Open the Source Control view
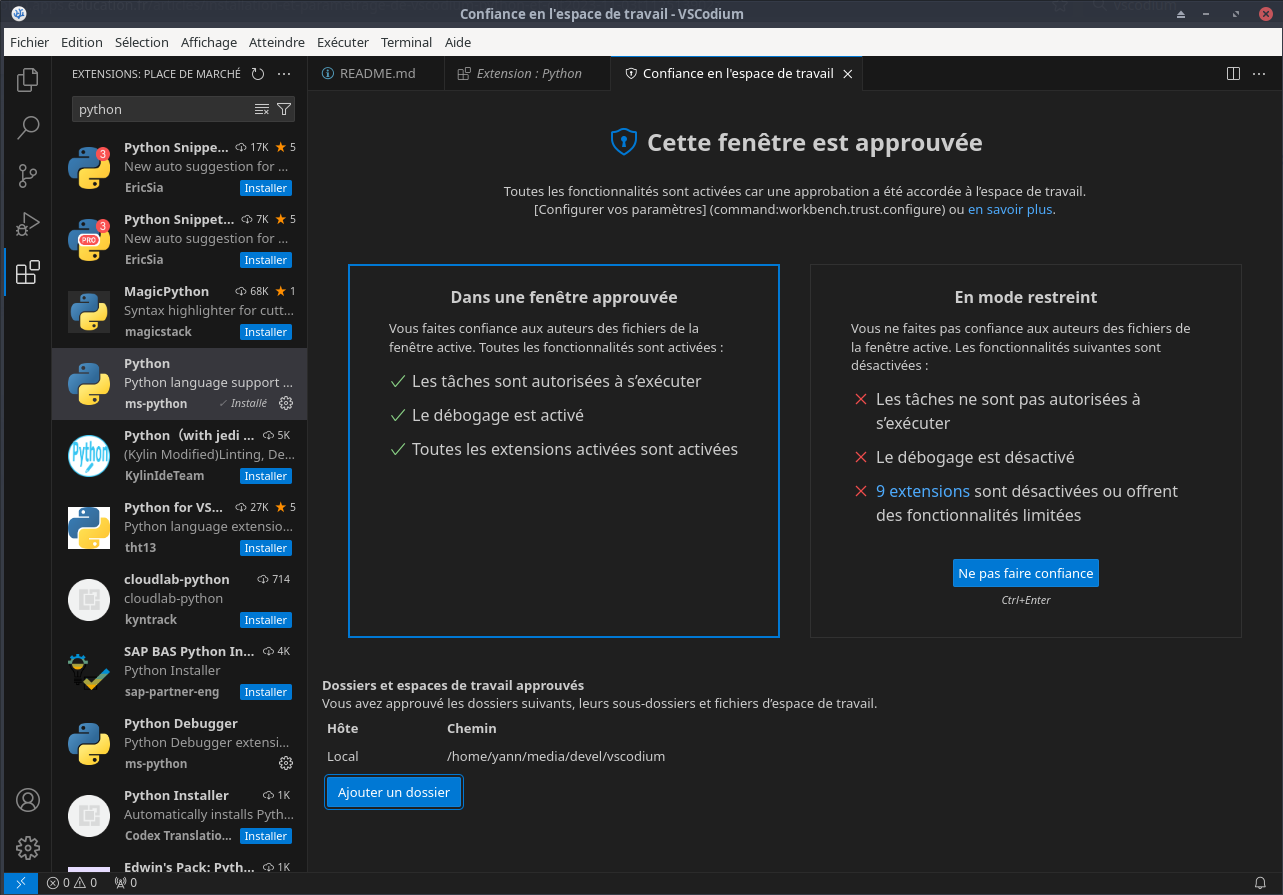The image size is (1283, 895). click(x=28, y=176)
